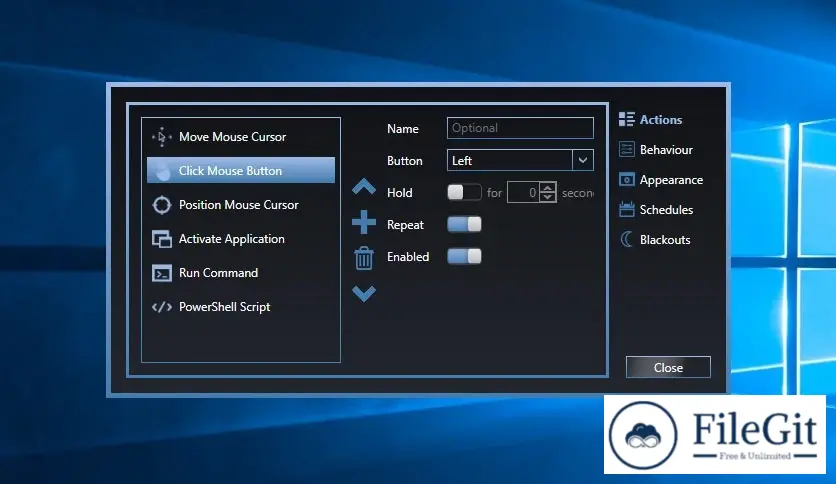Select the PowerShell Script label
This screenshot has height=484, width=836.
pyautogui.click(x=224, y=307)
